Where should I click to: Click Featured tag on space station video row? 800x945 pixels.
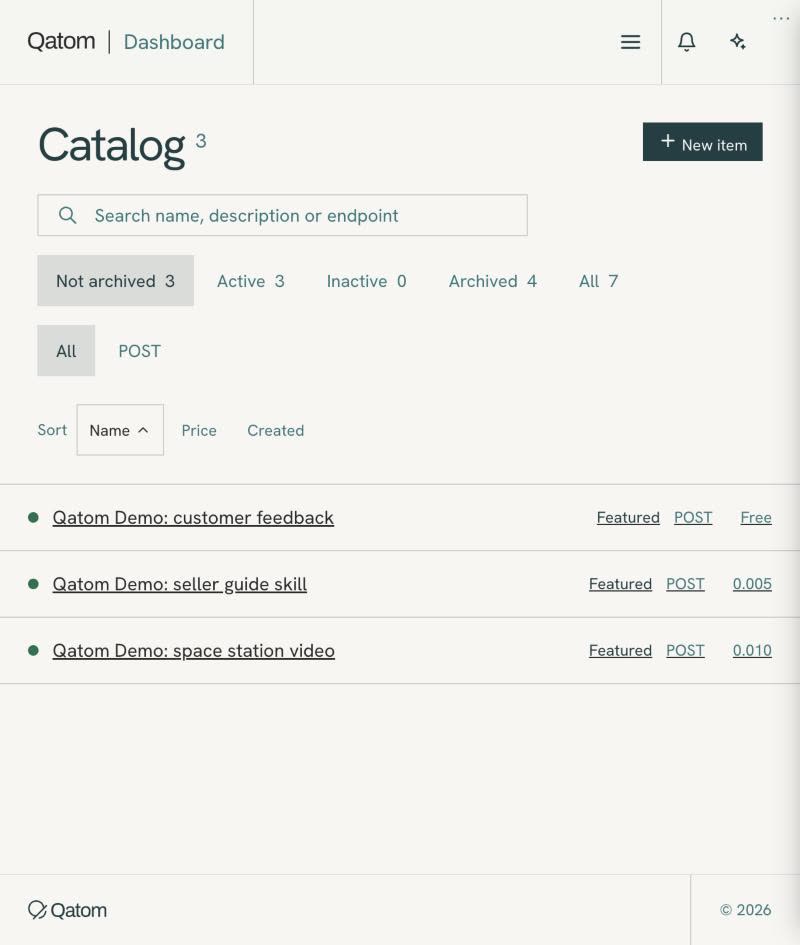(x=620, y=651)
